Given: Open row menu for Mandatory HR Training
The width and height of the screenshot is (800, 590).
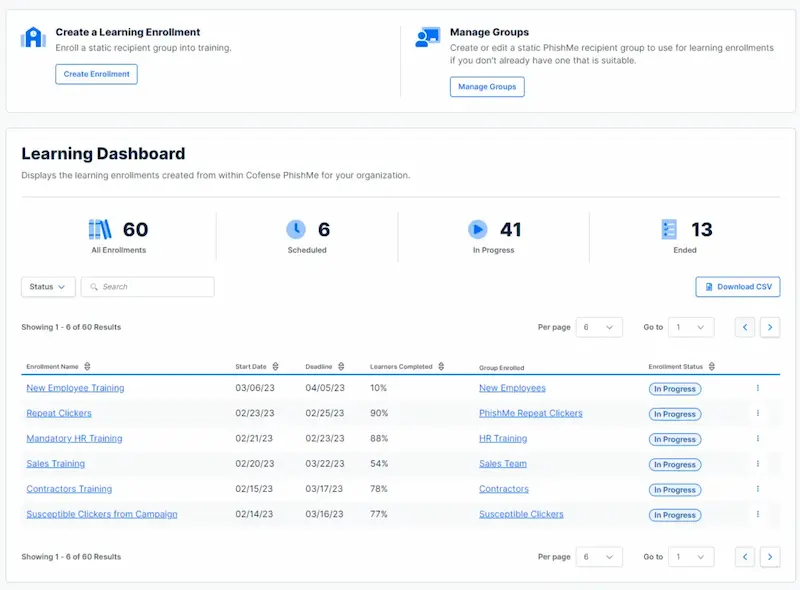Looking at the screenshot, I should [x=758, y=438].
